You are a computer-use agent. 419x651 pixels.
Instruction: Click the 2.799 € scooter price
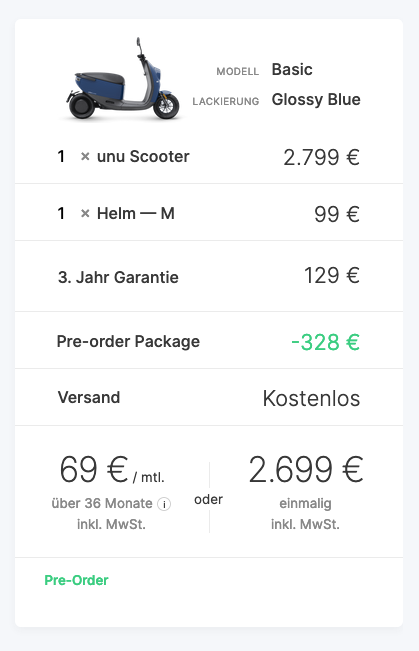tap(321, 157)
